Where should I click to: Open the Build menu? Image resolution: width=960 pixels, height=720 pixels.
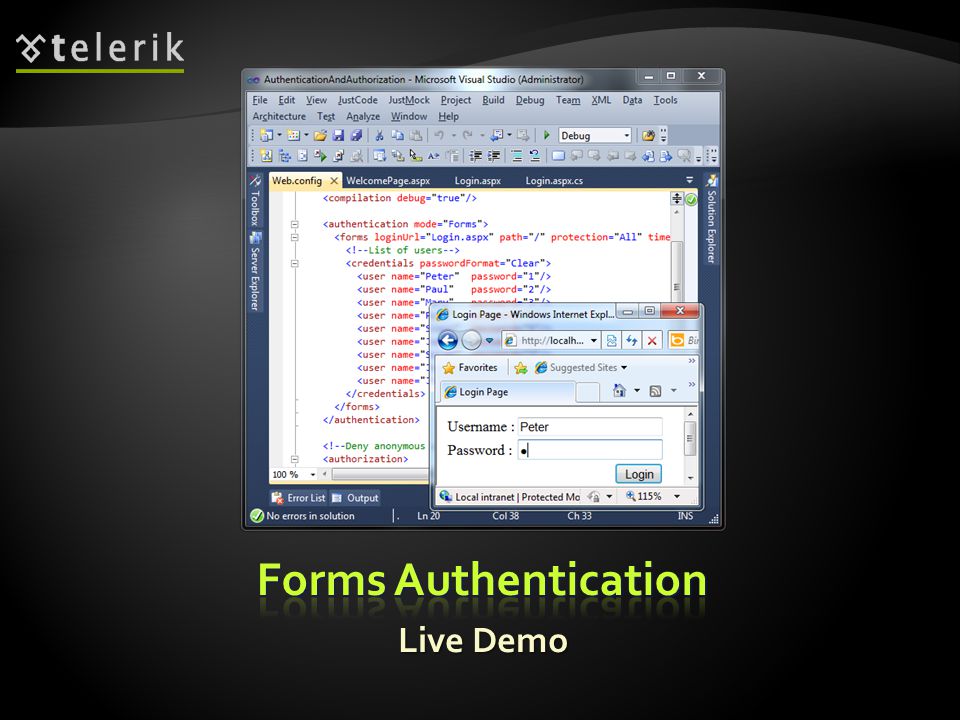pos(493,100)
